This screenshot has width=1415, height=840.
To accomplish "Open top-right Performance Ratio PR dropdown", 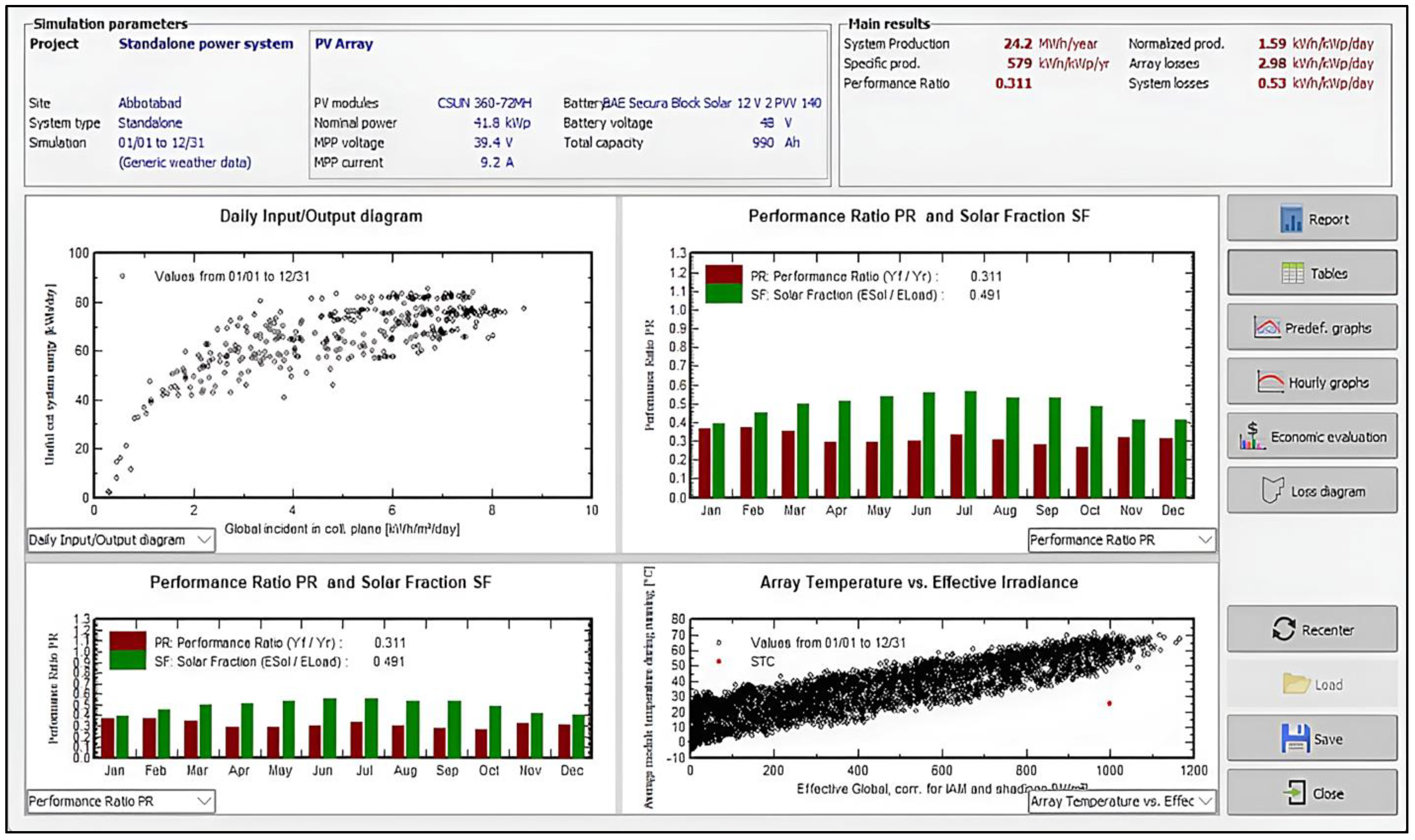I will [1121, 540].
